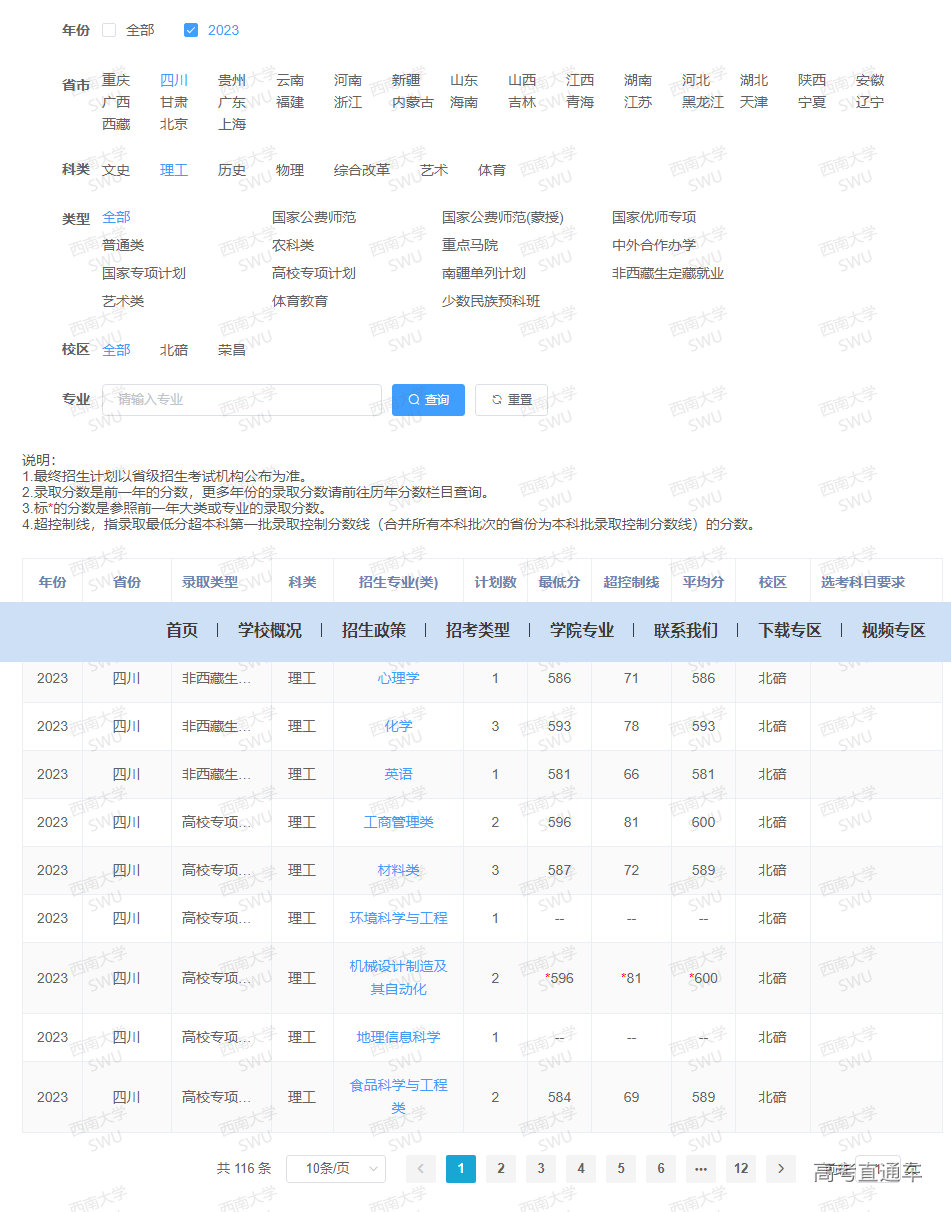Select 首页 in the navigation menu
Viewport: 951px width, 1212px height.
(x=181, y=631)
